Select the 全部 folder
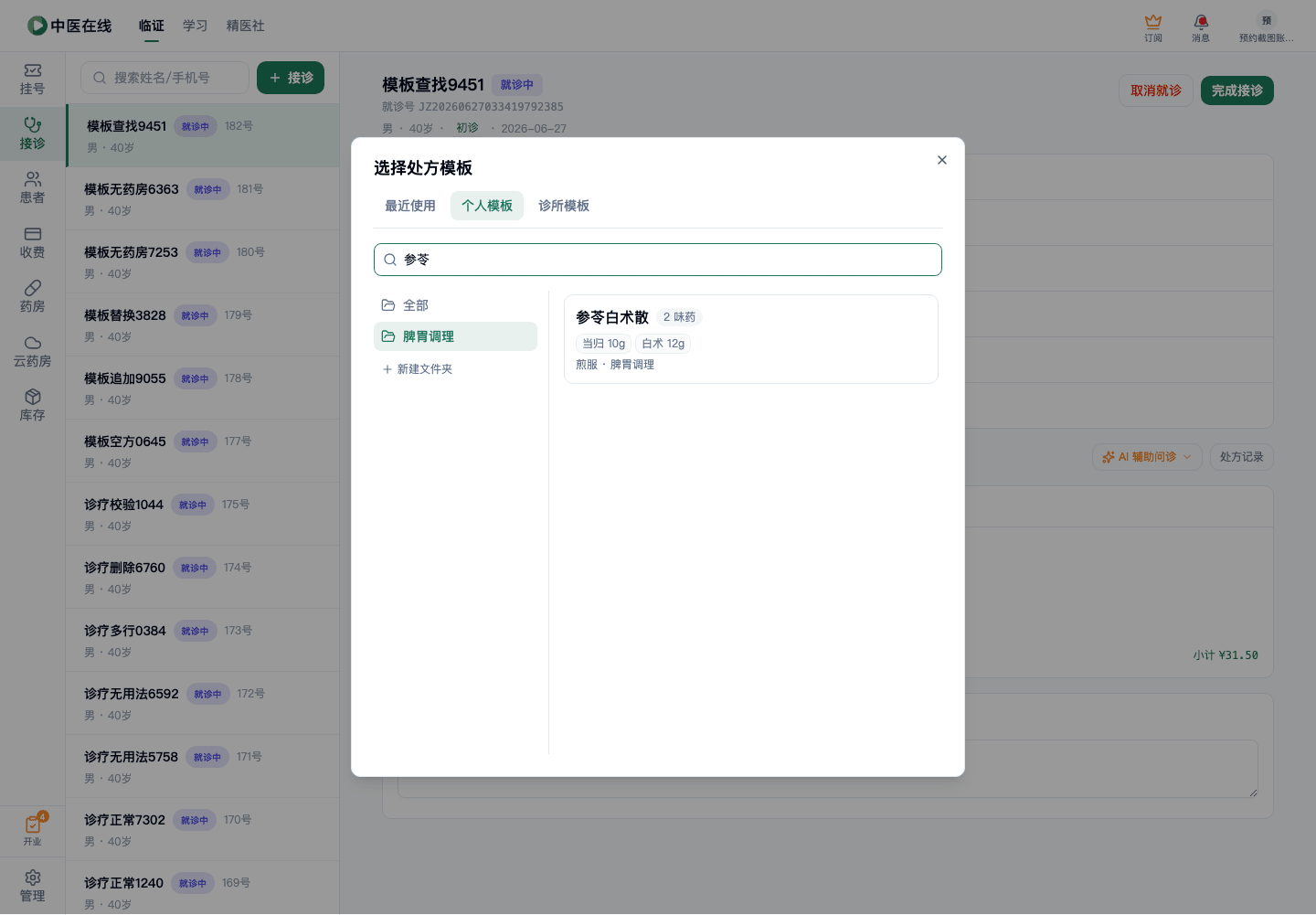 click(x=455, y=305)
